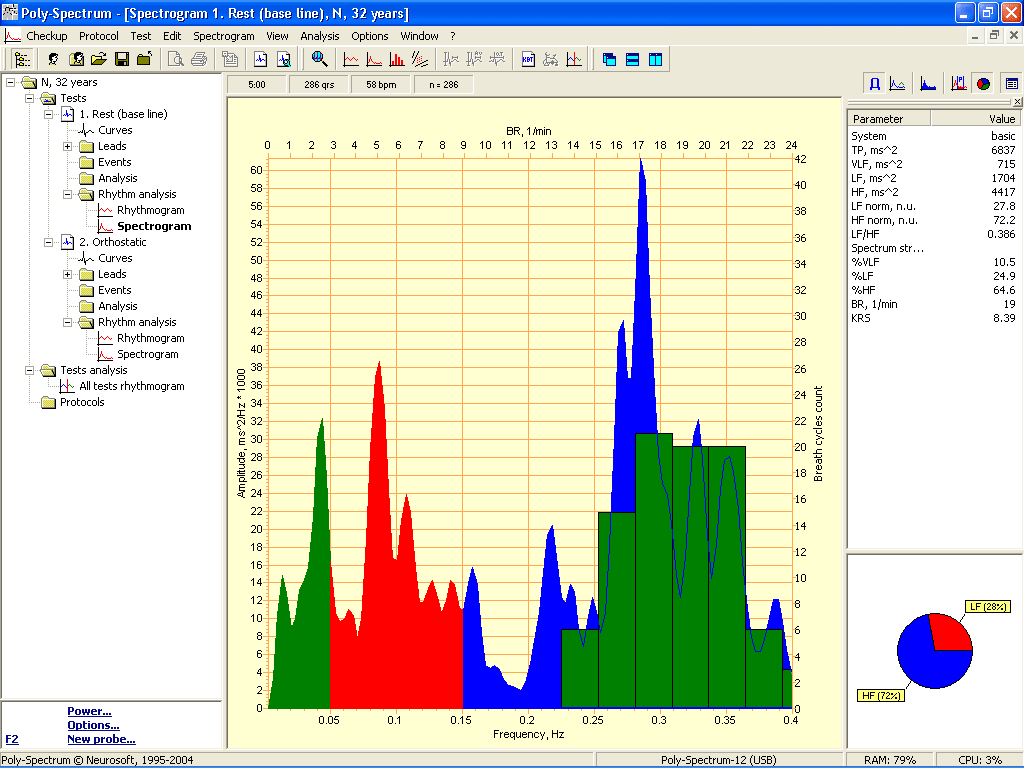This screenshot has height=768, width=1024.
Task: Click the diagonal scatter lines toolbar icon
Action: pyautogui.click(x=420, y=59)
